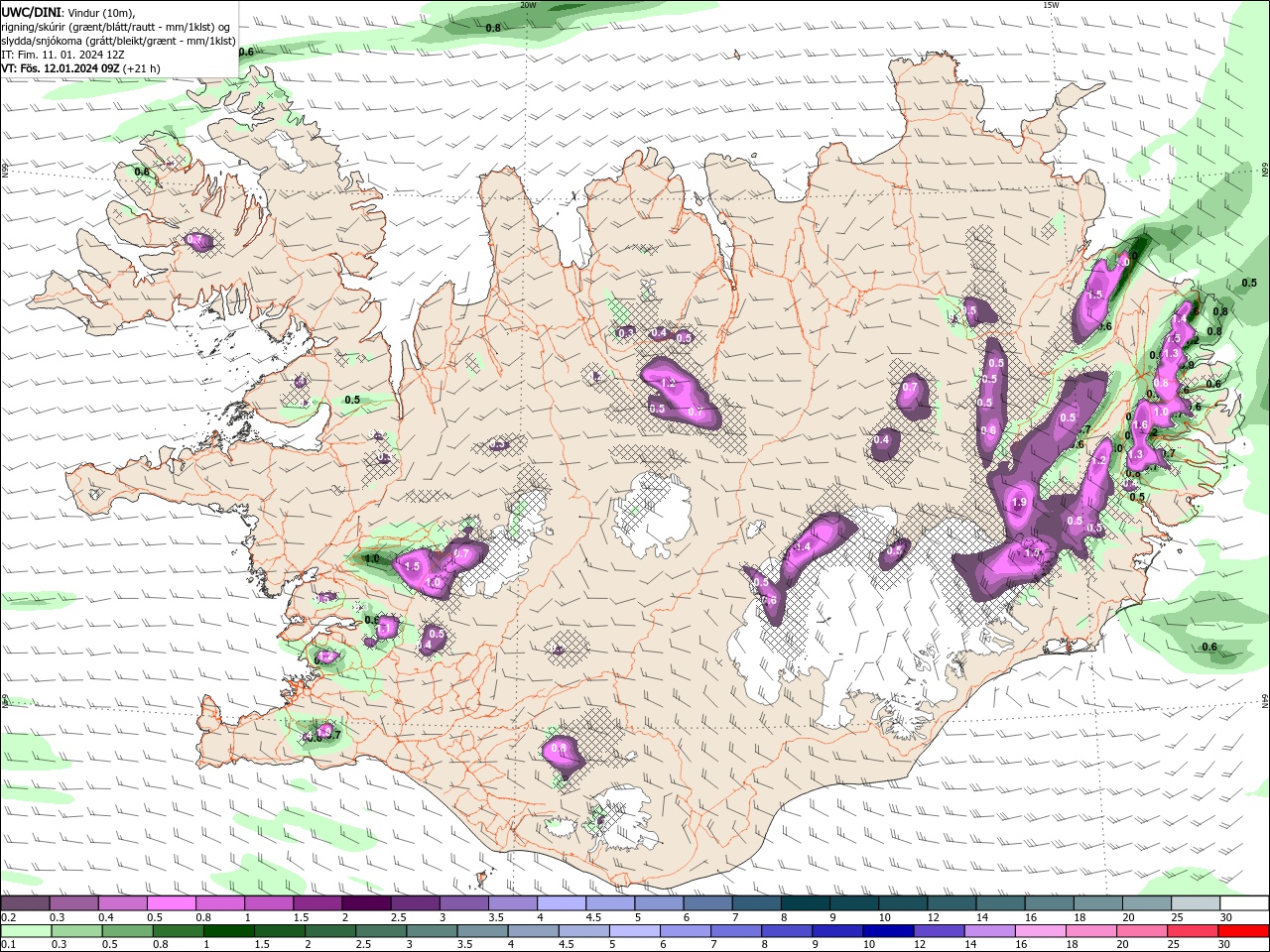Viewport: 1270px width, 952px height.
Task: Click the 0.8 rain value beside the 20W label
Action: [x=493, y=28]
